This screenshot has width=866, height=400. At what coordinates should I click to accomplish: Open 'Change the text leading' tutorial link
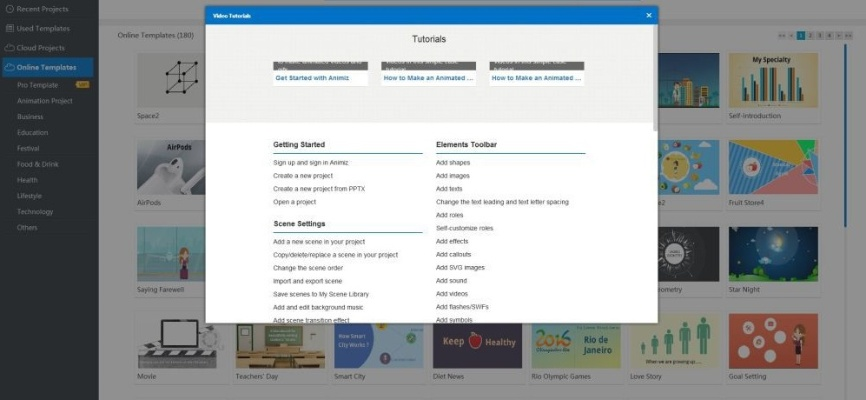502,202
